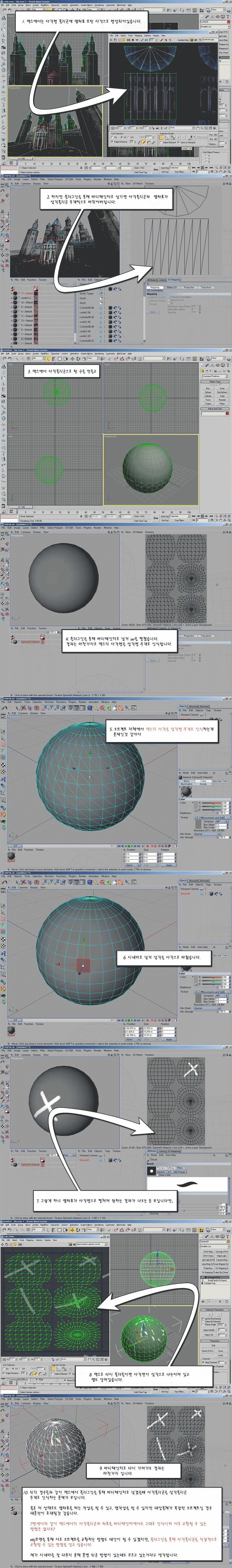Select '17 - Default' material row in step 2
This screenshot has height=1568, width=232.
[27, 293]
